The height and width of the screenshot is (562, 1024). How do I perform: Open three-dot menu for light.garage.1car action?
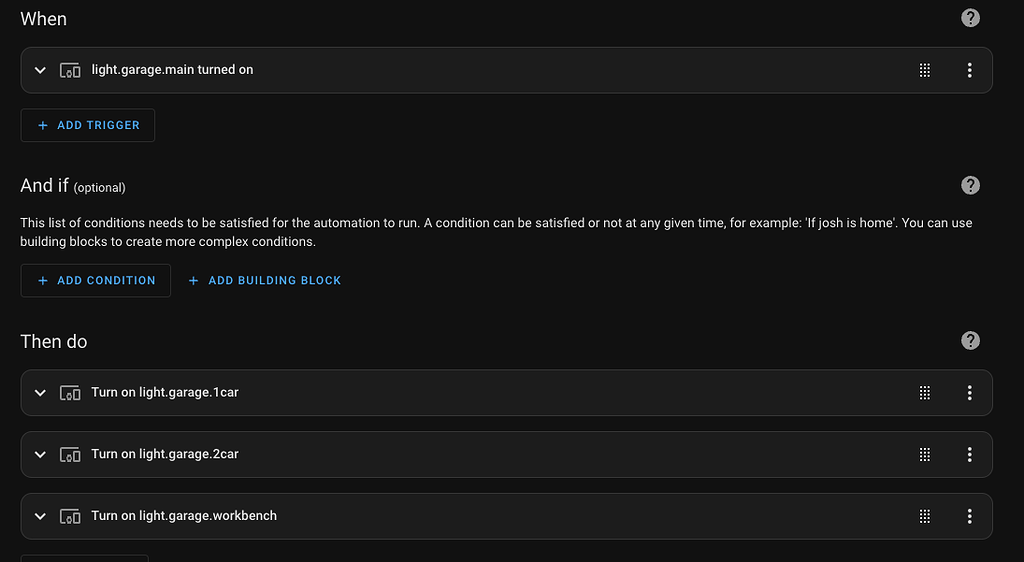coord(969,392)
